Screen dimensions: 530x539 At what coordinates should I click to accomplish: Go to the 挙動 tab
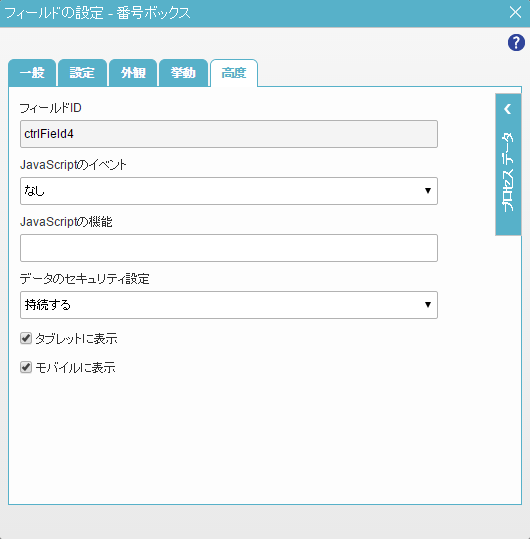pyautogui.click(x=183, y=73)
